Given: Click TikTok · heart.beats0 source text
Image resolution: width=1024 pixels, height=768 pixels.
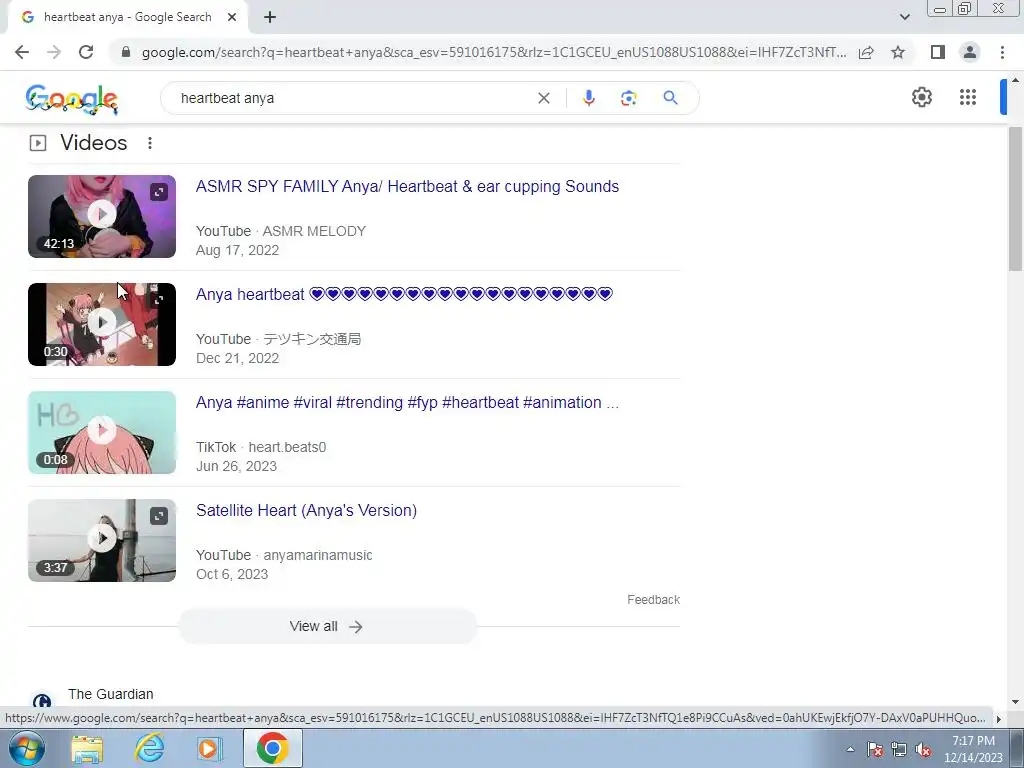Looking at the screenshot, I should click(261, 447).
